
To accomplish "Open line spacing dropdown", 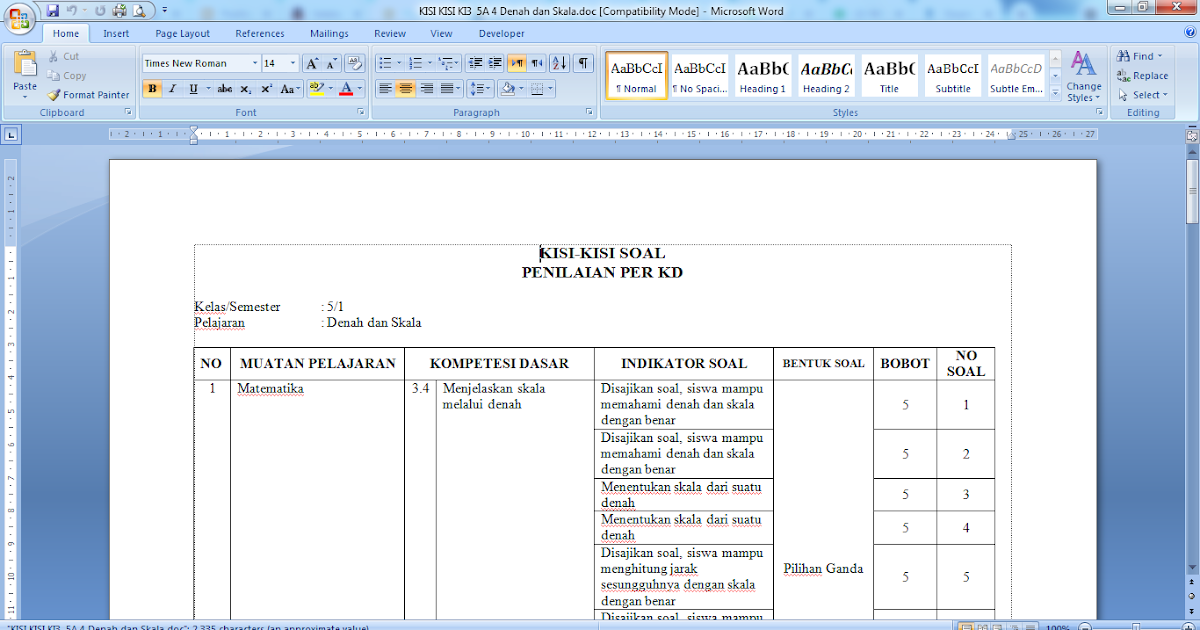I will pos(489,89).
